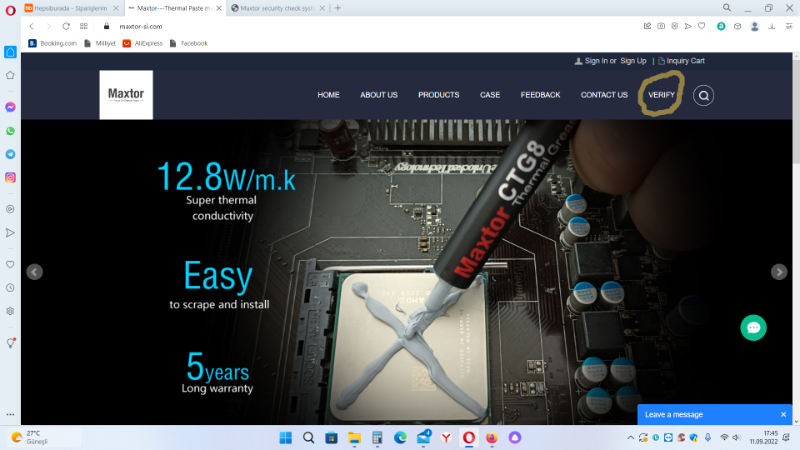Click the Sign Up link
Screen dimensions: 800x450
[x=633, y=61]
